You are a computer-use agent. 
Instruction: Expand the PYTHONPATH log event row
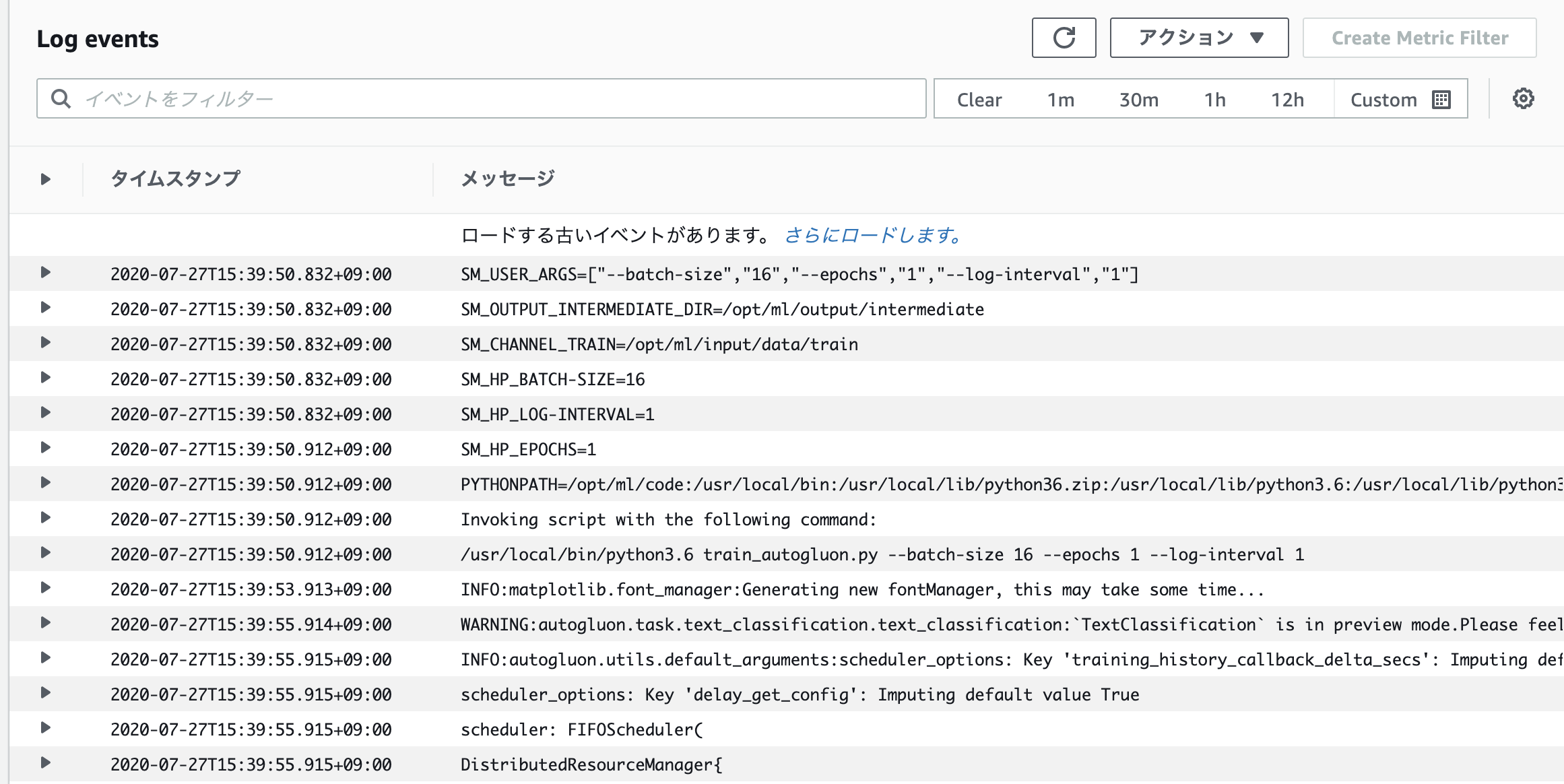click(x=45, y=483)
